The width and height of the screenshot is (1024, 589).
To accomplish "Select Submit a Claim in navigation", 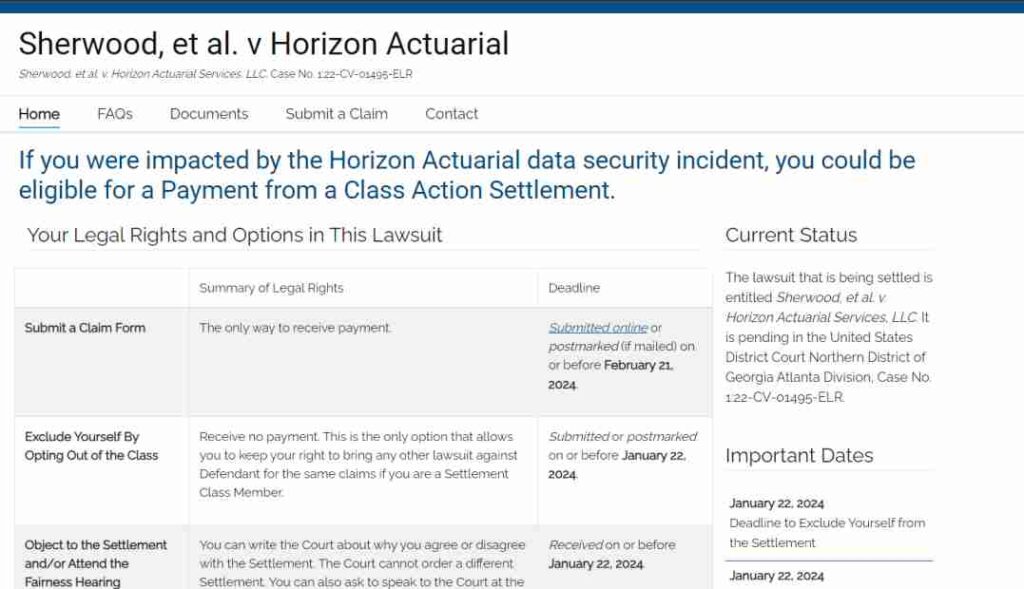I will (x=336, y=114).
